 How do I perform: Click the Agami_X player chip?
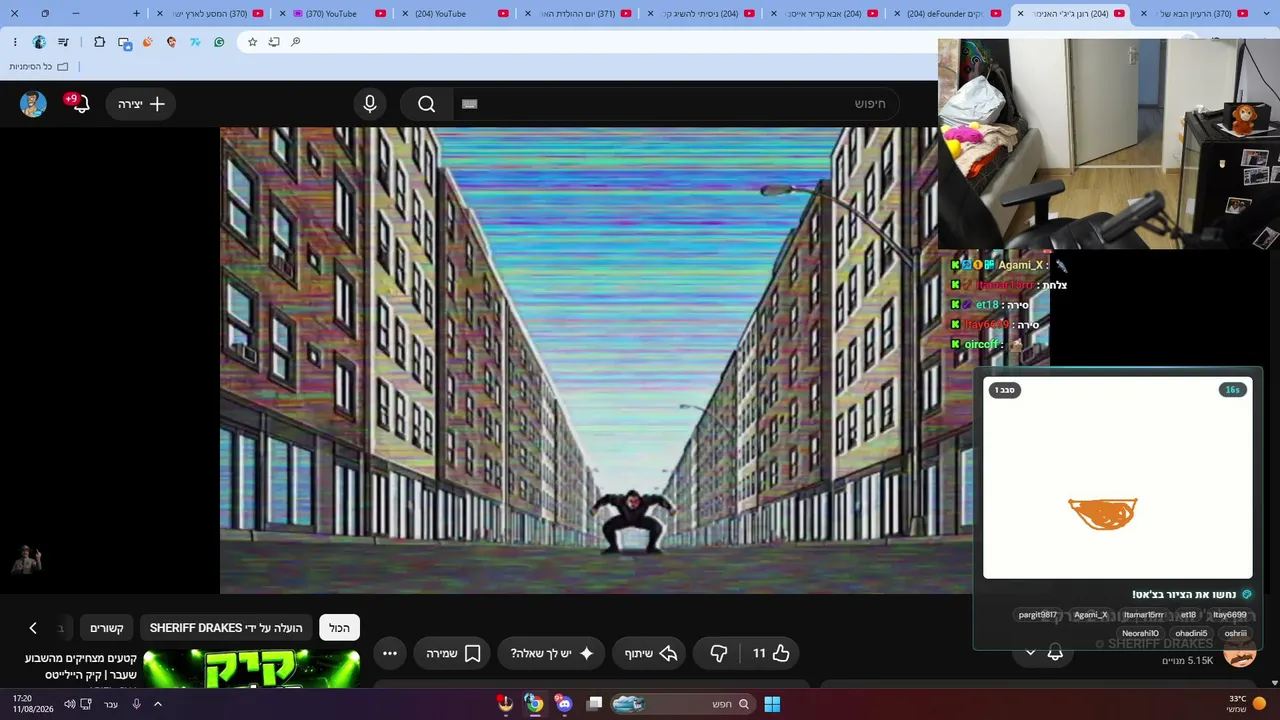coord(1091,615)
